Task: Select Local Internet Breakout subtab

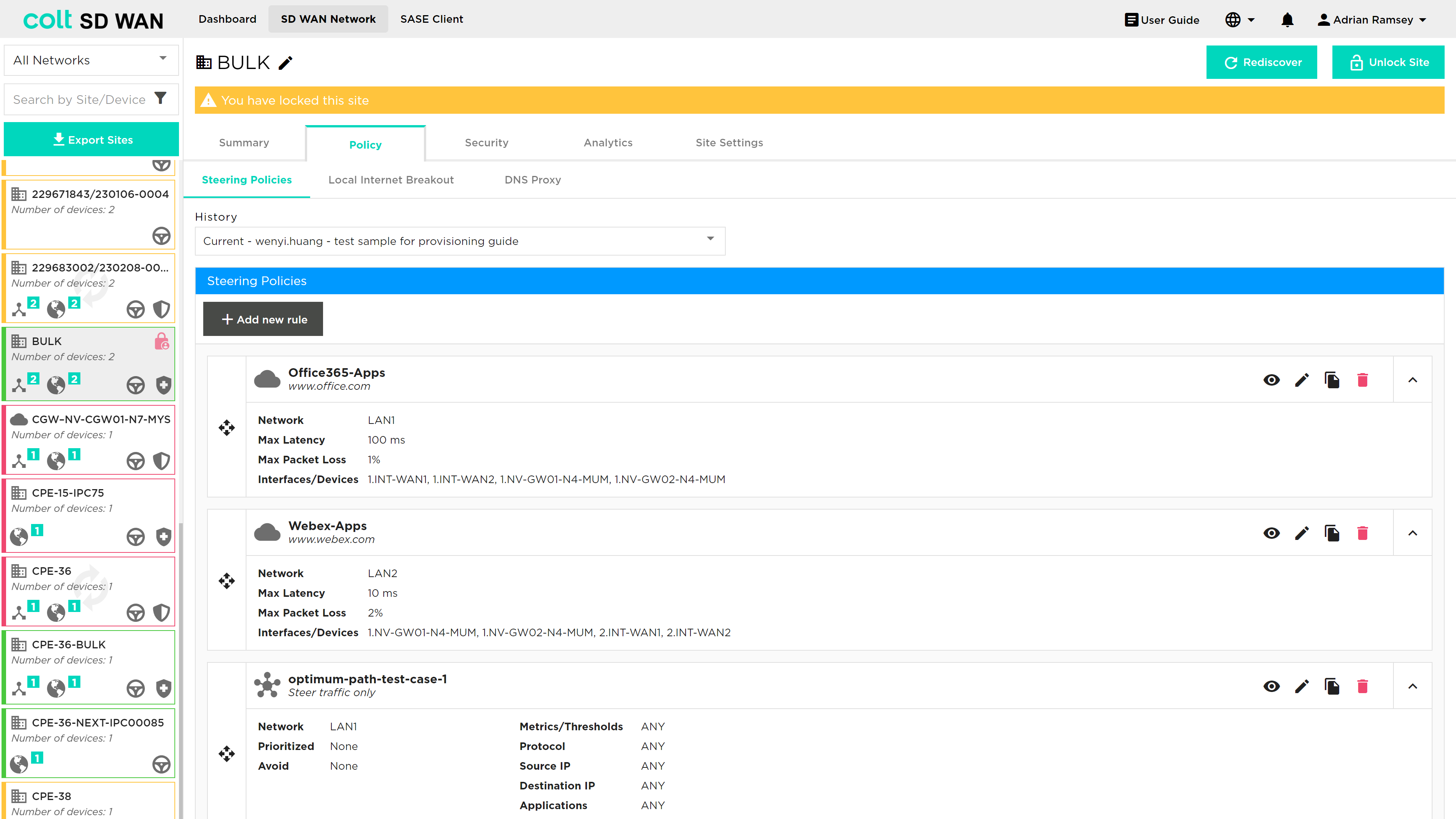Action: tap(391, 180)
